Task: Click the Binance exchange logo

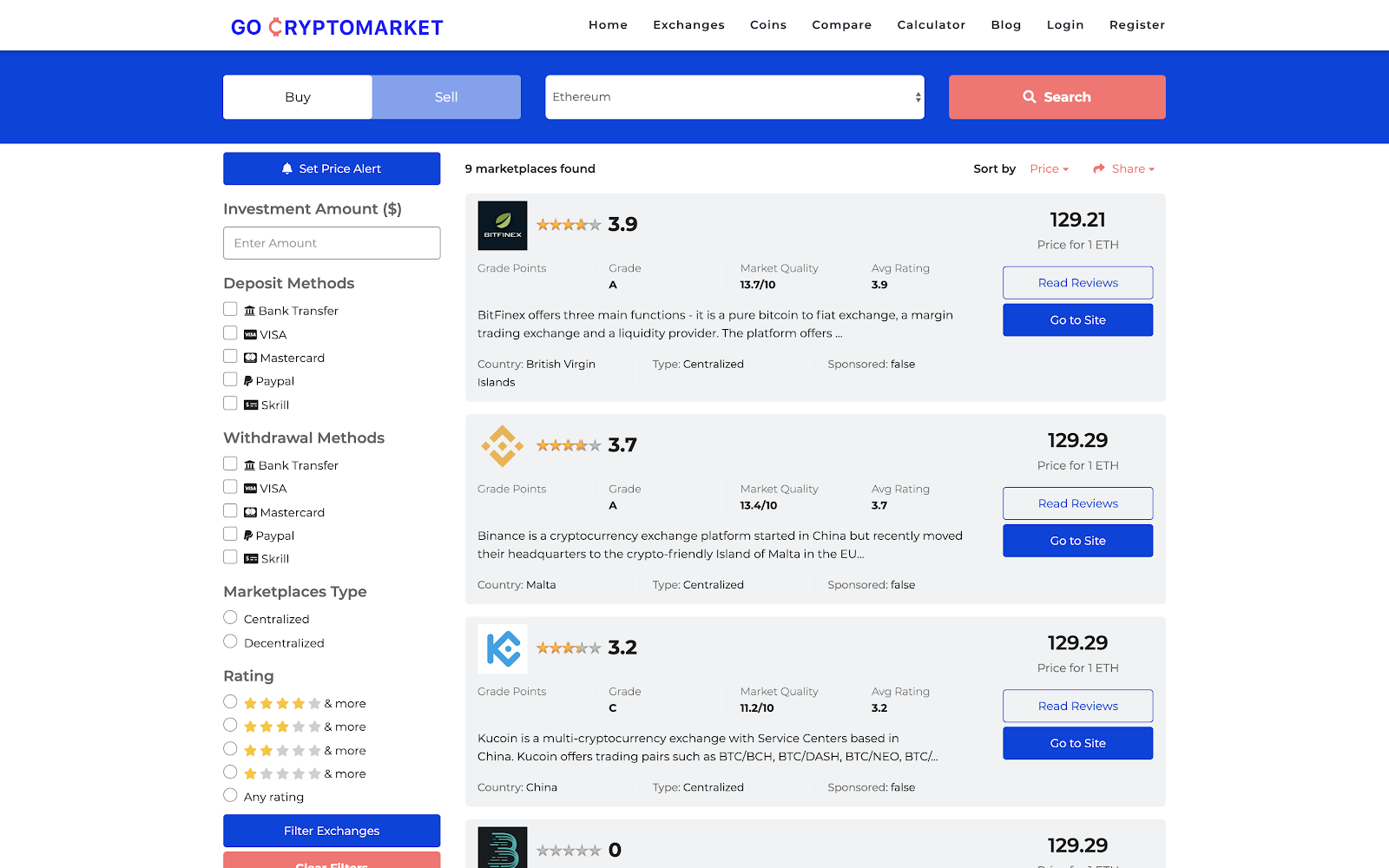Action: point(503,446)
